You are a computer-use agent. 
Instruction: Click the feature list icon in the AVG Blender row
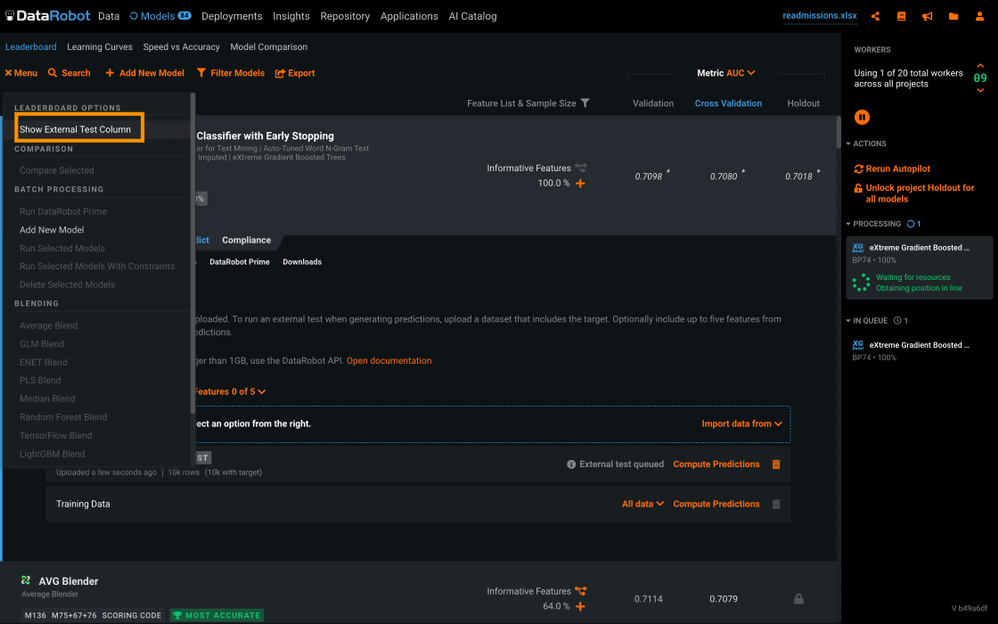coord(580,591)
